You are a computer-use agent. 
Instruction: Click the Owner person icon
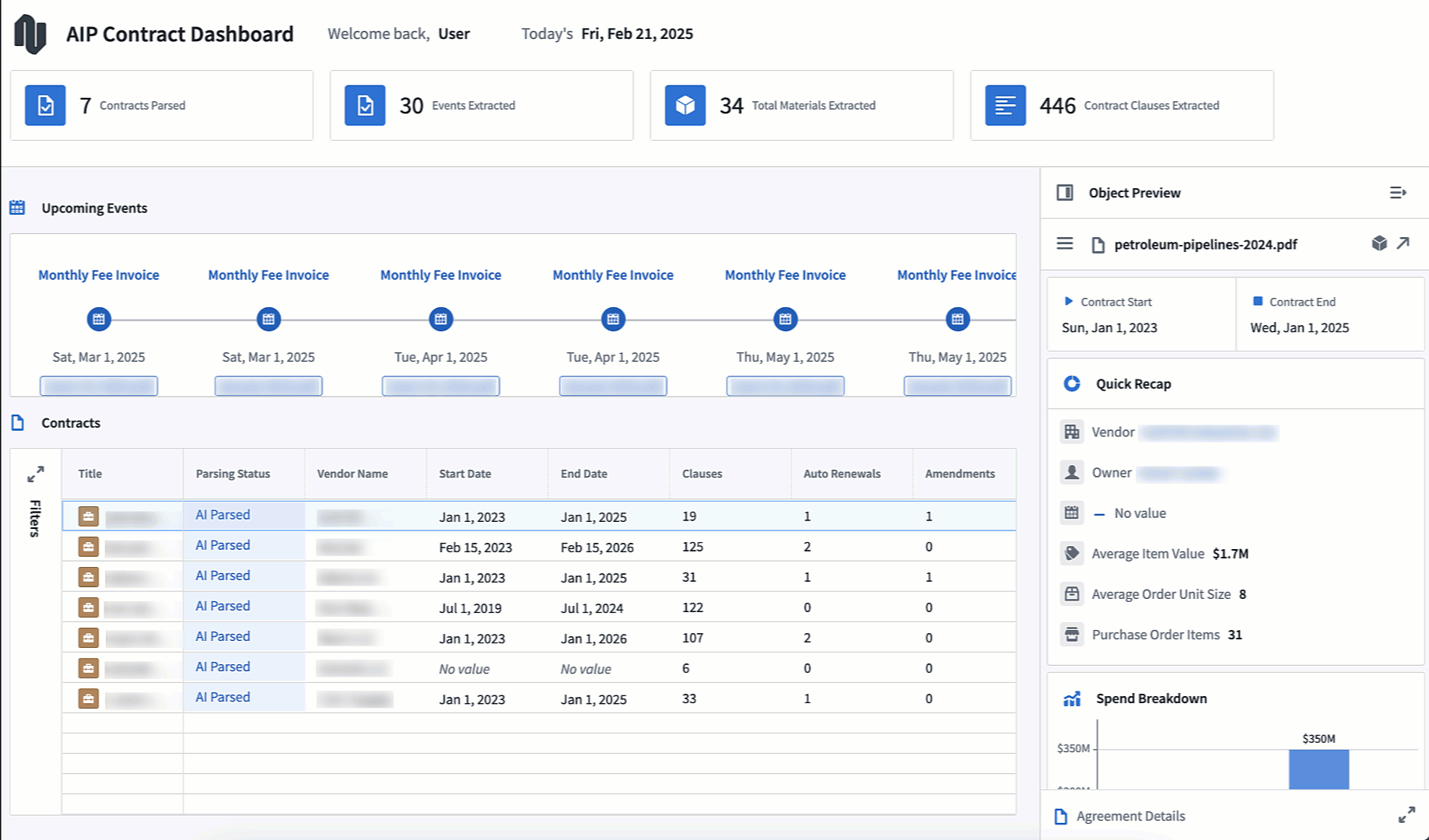[x=1072, y=472]
